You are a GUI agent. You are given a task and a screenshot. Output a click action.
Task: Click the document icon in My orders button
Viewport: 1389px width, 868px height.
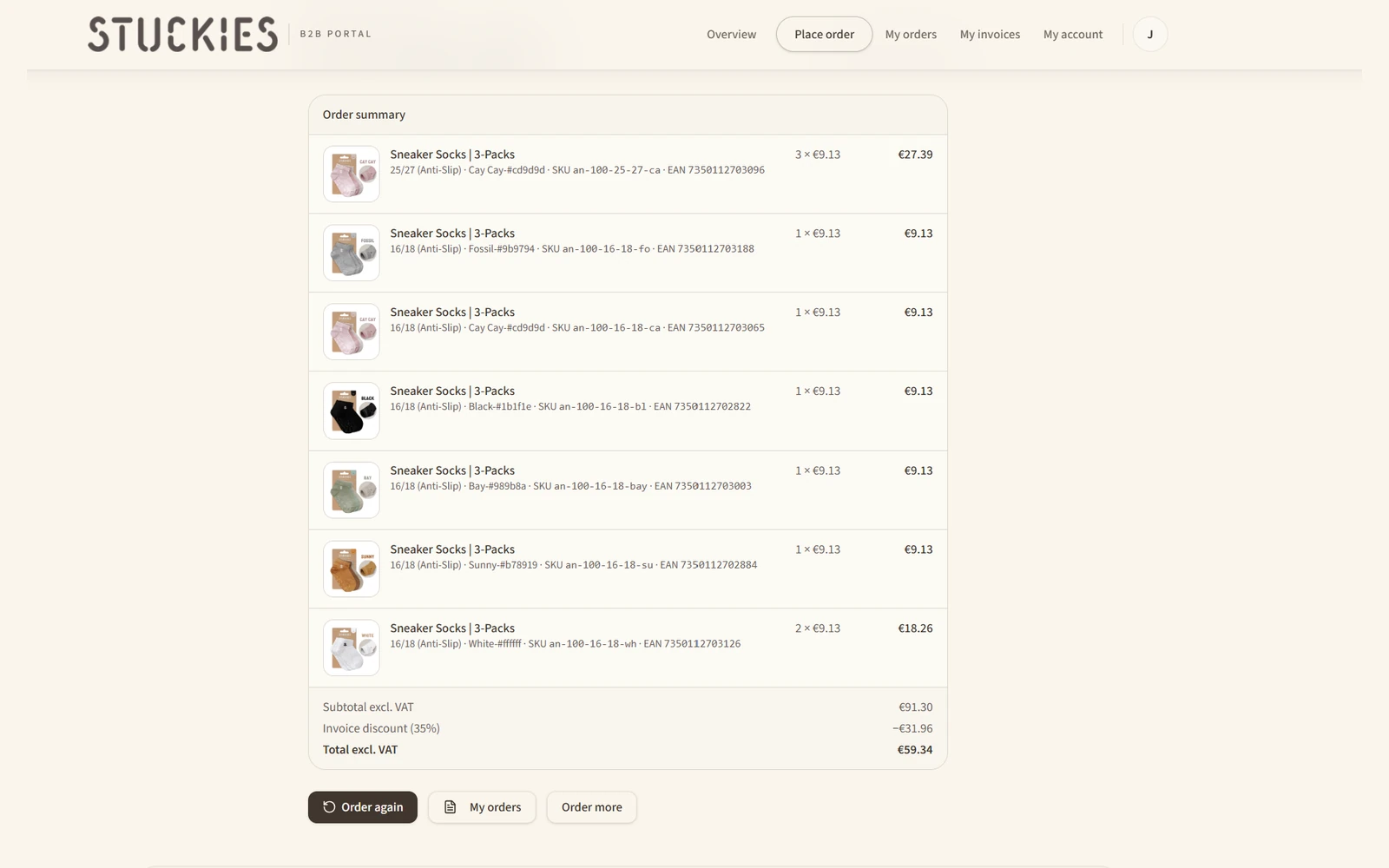click(x=450, y=807)
